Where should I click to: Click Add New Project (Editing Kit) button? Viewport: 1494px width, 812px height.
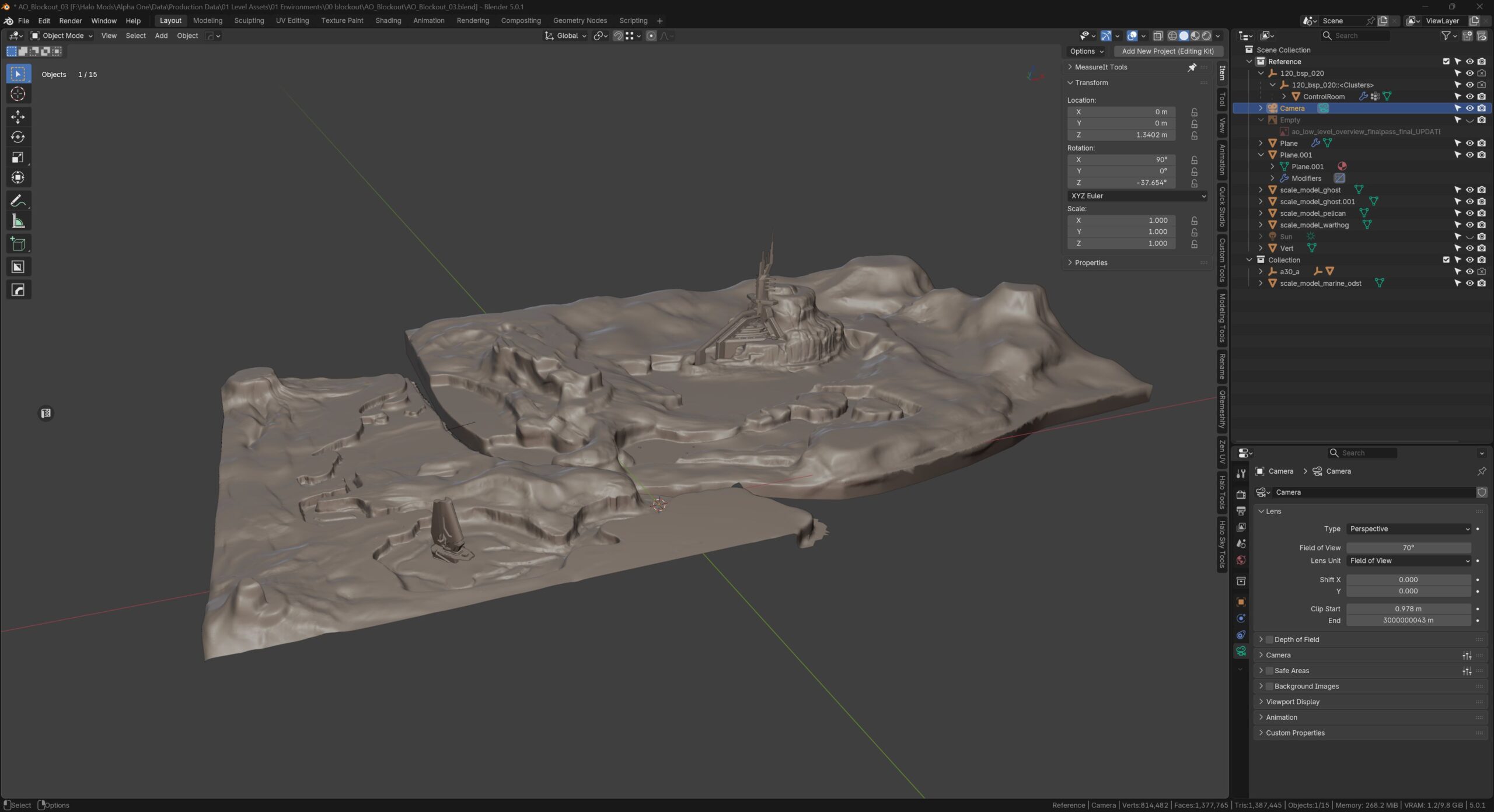click(x=1167, y=51)
